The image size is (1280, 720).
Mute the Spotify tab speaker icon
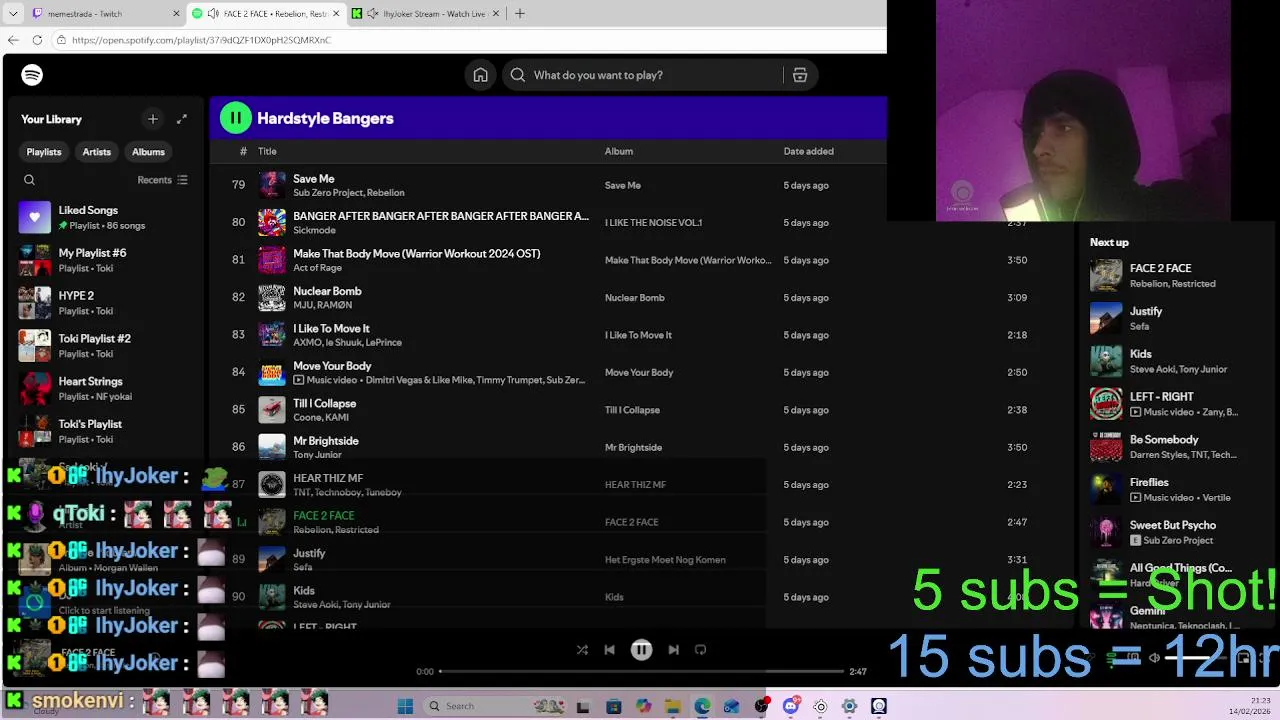tap(213, 14)
